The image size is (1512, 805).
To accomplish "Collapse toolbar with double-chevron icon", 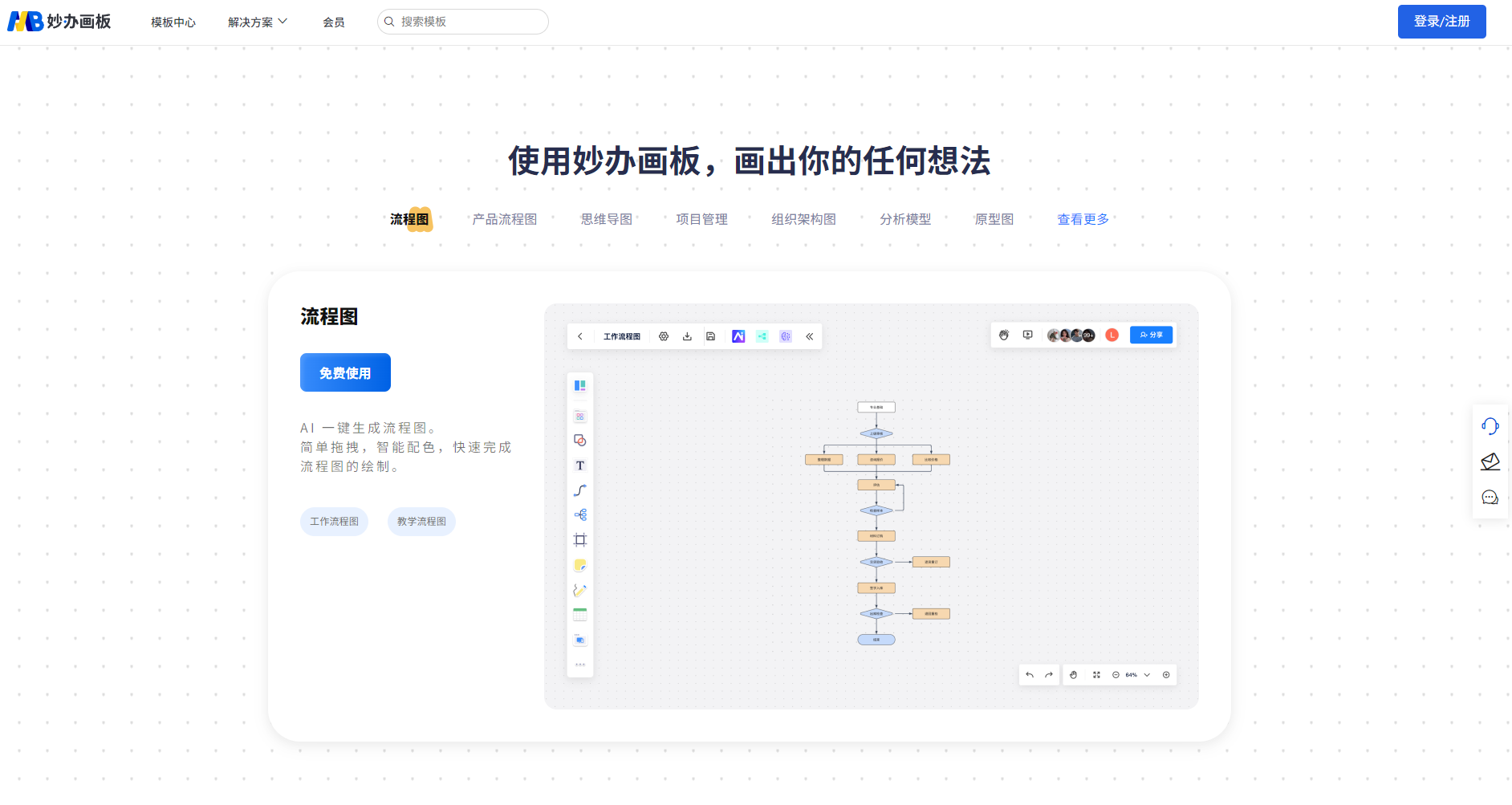I will 809,336.
